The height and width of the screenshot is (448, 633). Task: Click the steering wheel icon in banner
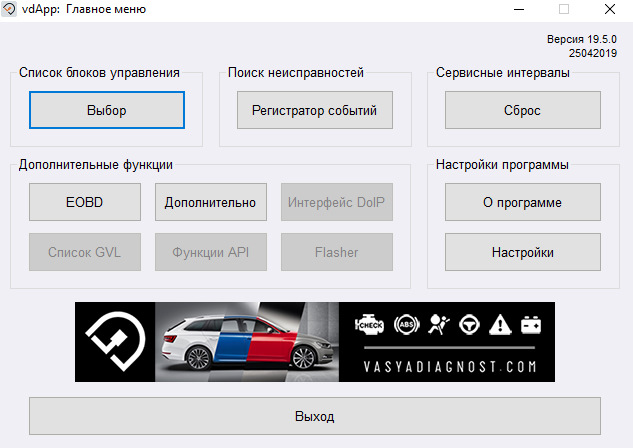point(469,324)
